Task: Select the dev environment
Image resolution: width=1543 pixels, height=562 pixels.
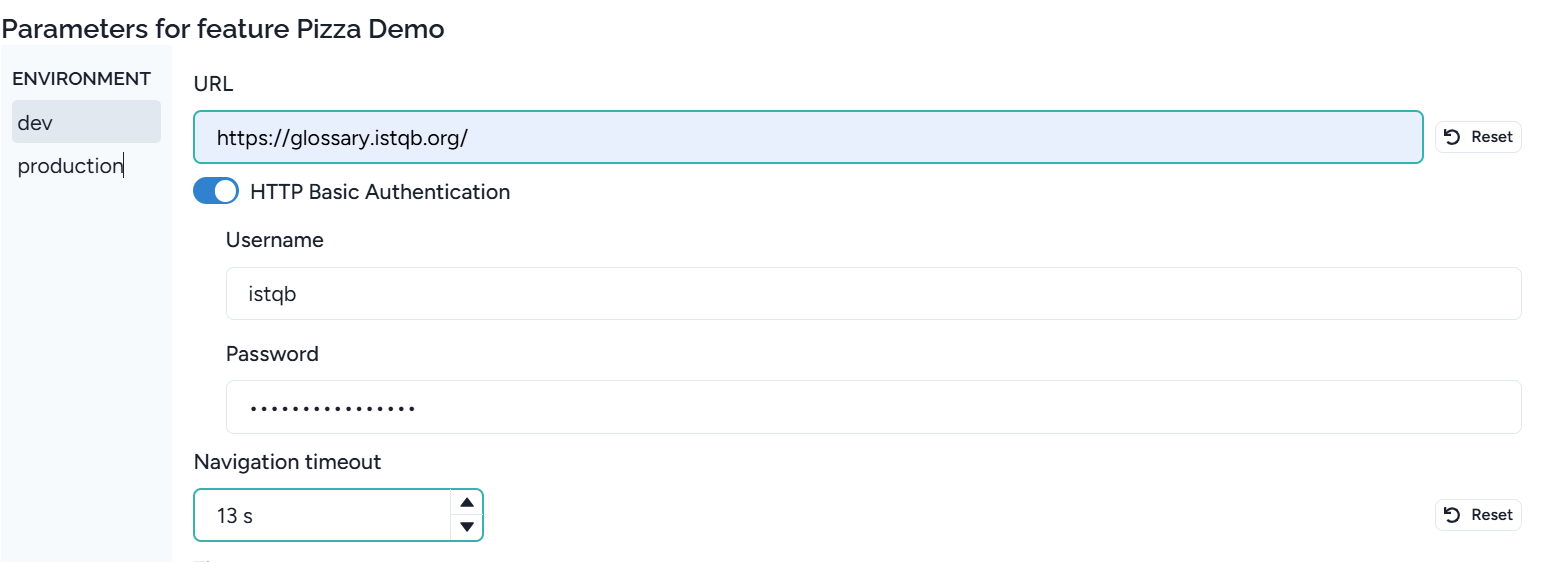Action: click(x=86, y=122)
